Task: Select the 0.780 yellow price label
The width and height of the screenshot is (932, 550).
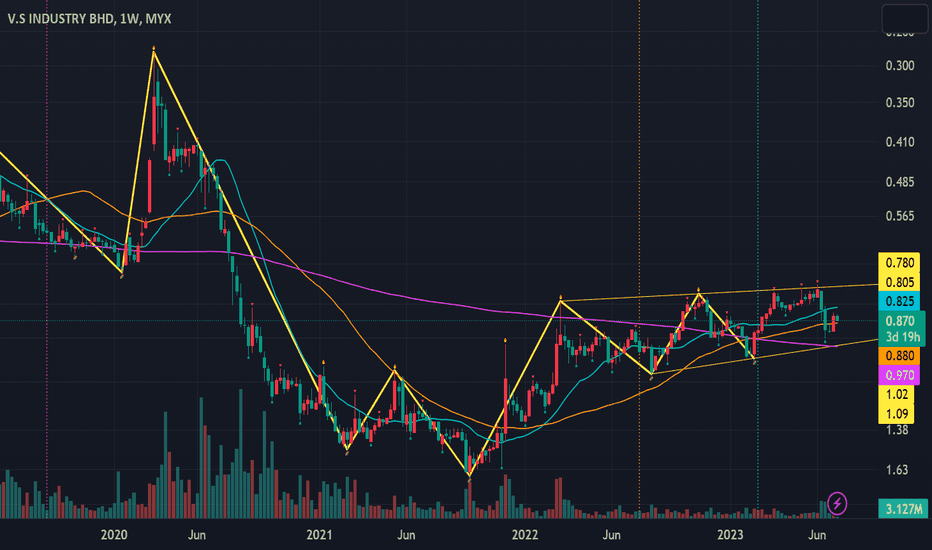Action: (899, 262)
